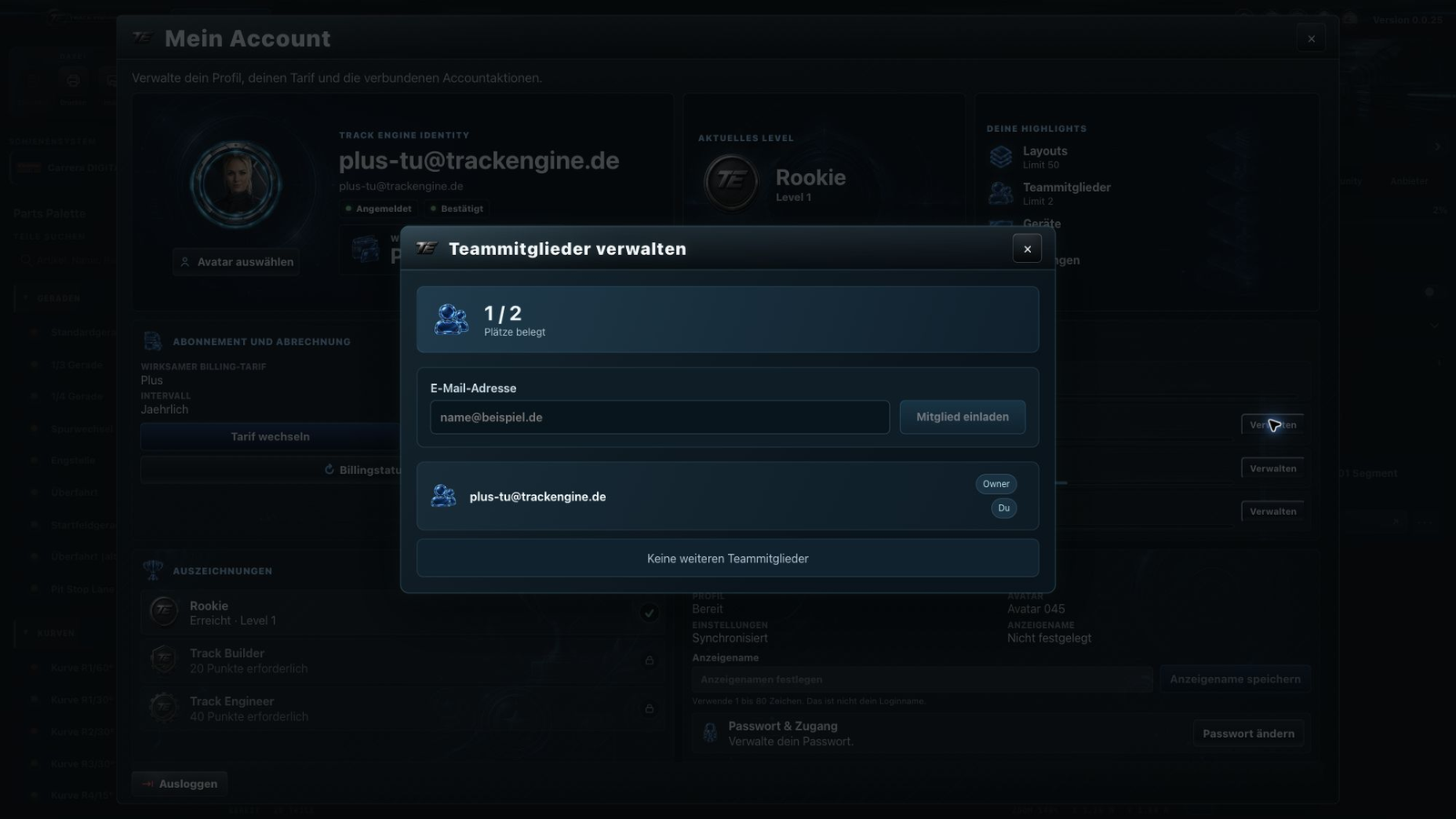
Task: Click the Layouts highlight label
Action: click(x=1045, y=151)
